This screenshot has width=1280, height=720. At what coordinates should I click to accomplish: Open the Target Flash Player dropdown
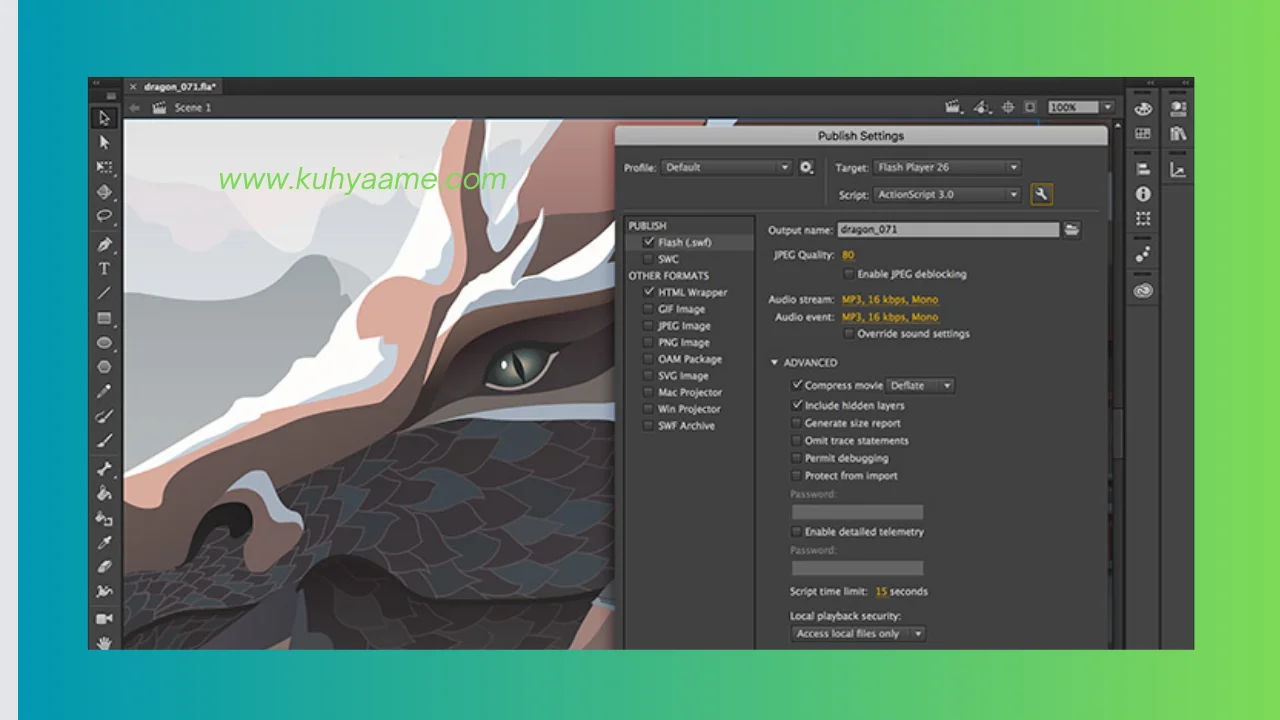coord(947,168)
